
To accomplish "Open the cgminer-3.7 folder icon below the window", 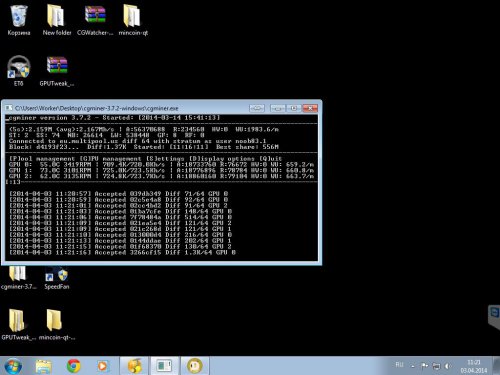I will 18,277.
